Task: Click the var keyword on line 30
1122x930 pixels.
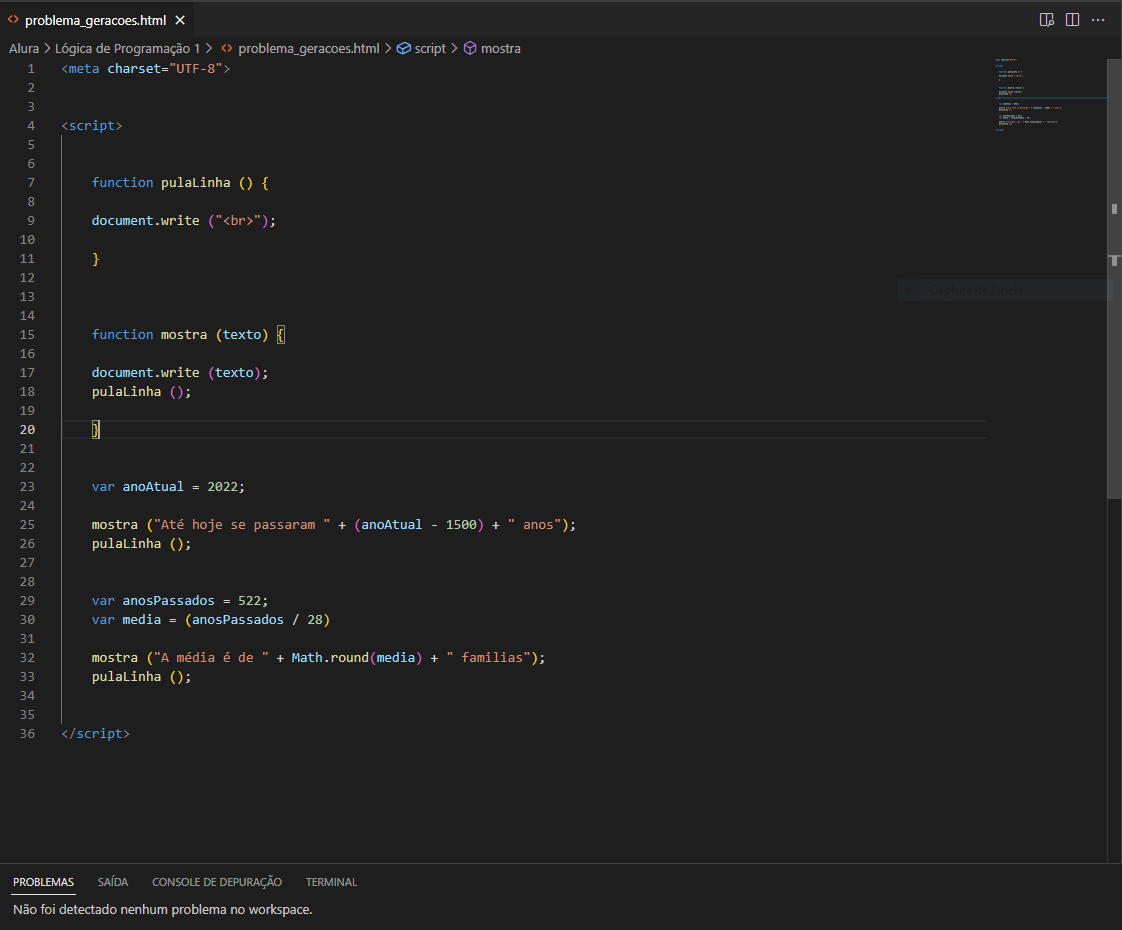Action: (x=103, y=620)
